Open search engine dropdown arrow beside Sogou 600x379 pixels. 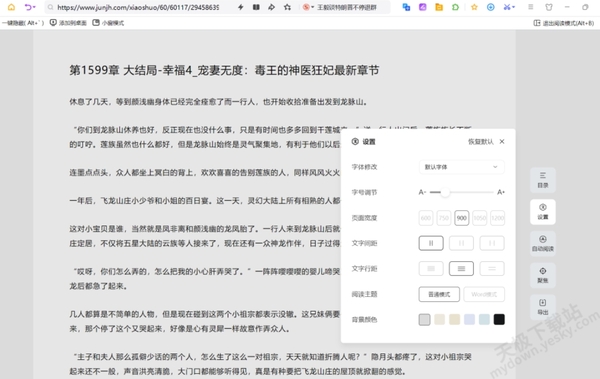pyautogui.click(x=313, y=7)
